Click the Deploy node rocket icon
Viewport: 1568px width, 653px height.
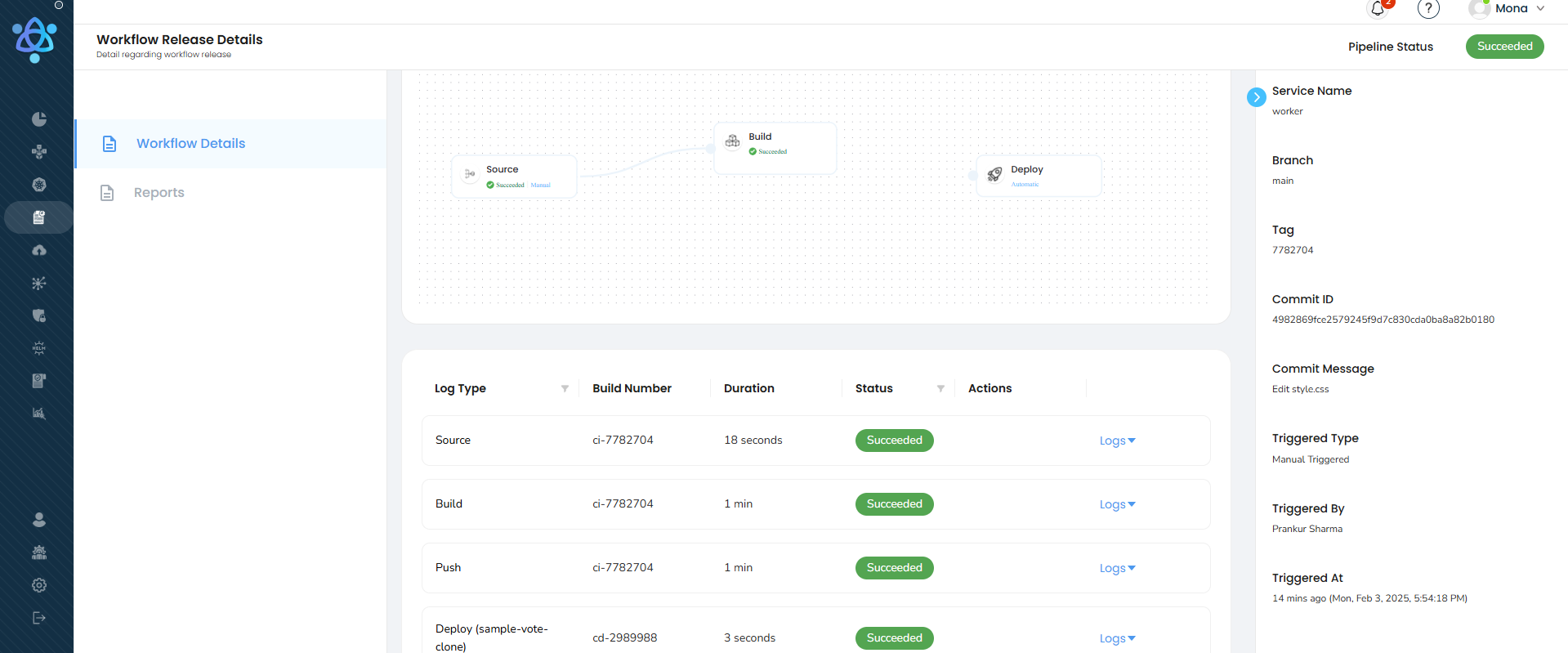pyautogui.click(x=994, y=174)
